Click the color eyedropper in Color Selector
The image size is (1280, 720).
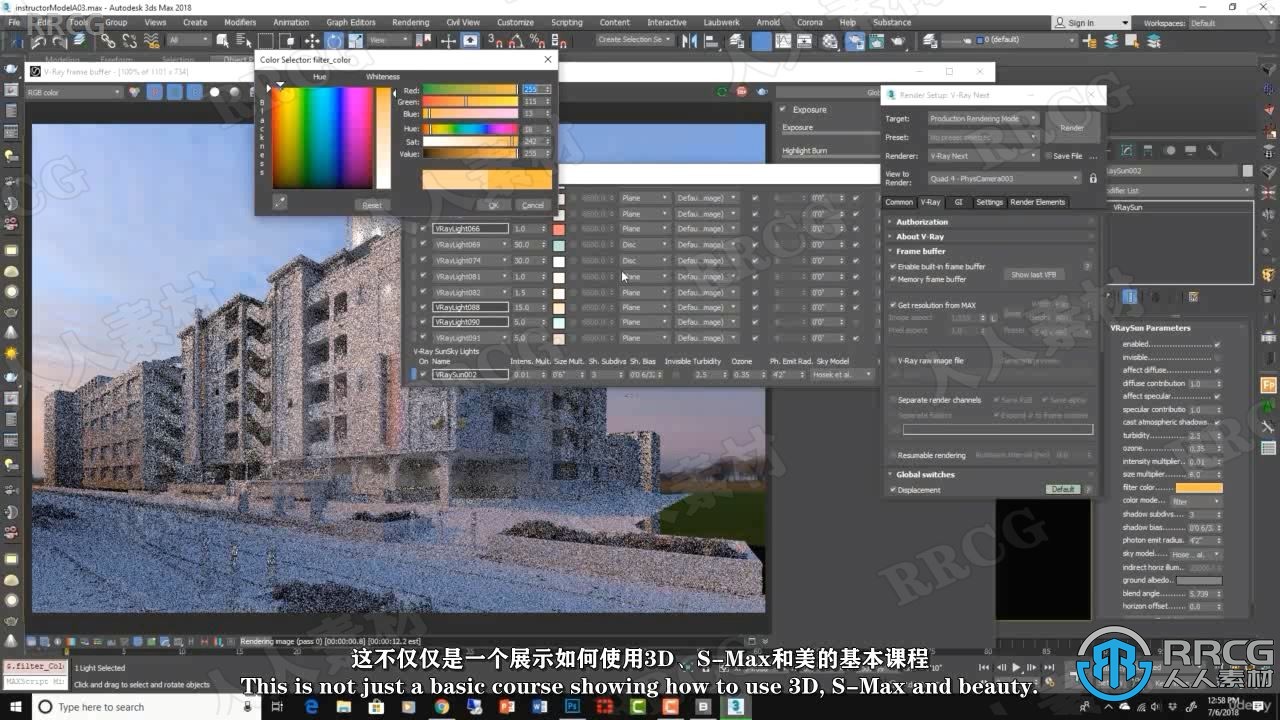click(280, 202)
